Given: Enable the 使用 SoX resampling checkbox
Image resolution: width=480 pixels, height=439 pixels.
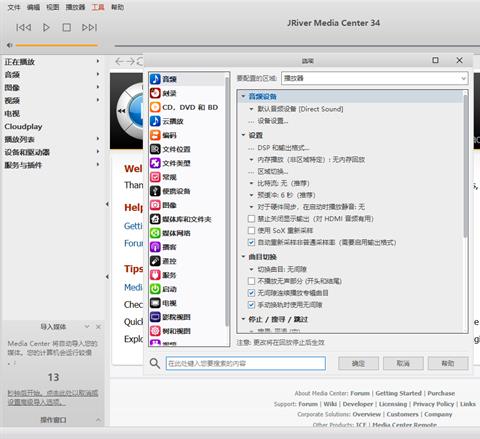Looking at the screenshot, I should point(252,230).
